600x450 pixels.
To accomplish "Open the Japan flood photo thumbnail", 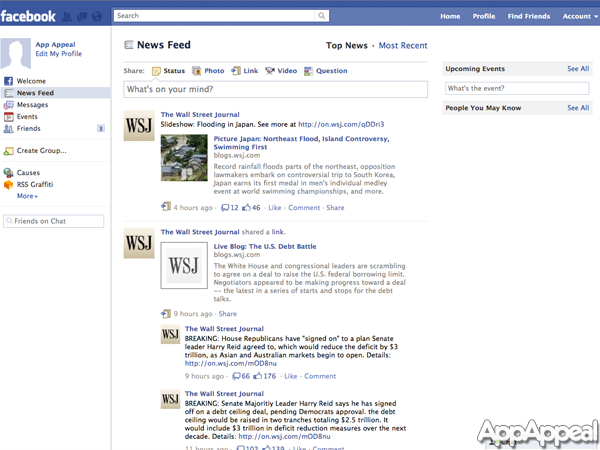I will point(184,158).
